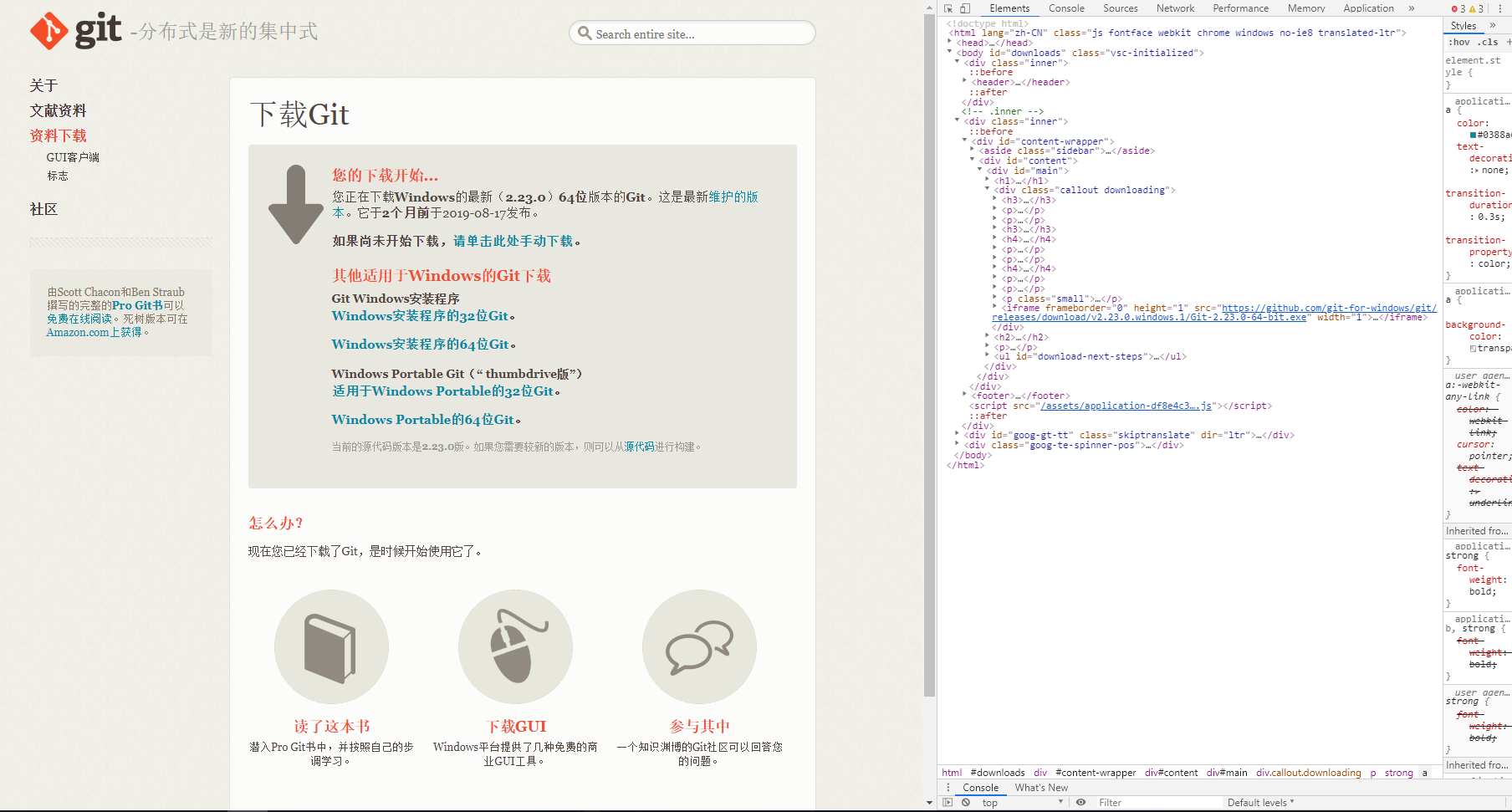
Task: Click the page vertical scrollbar thumb
Action: pos(929,354)
